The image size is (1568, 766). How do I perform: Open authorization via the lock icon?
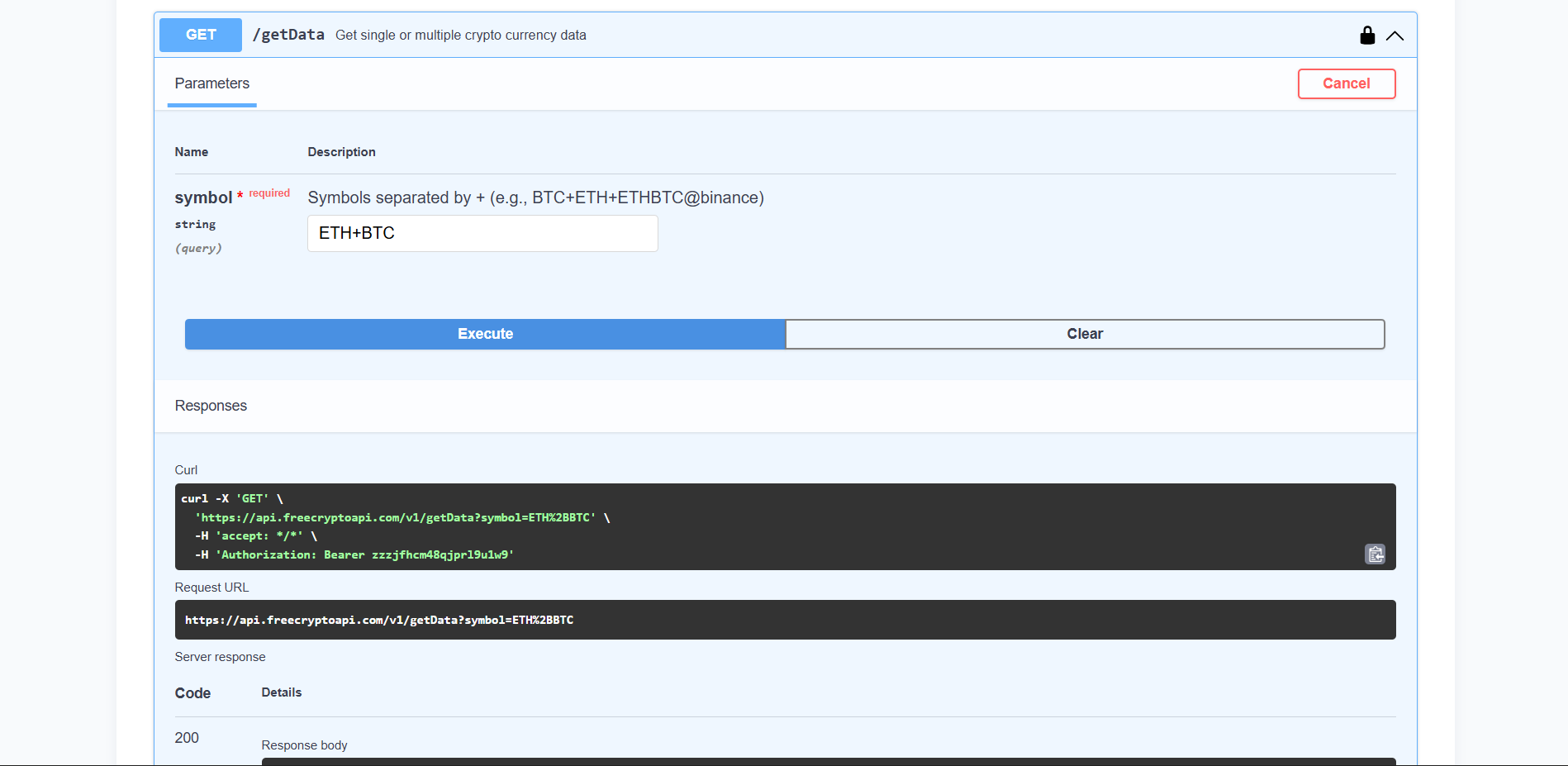[1367, 36]
